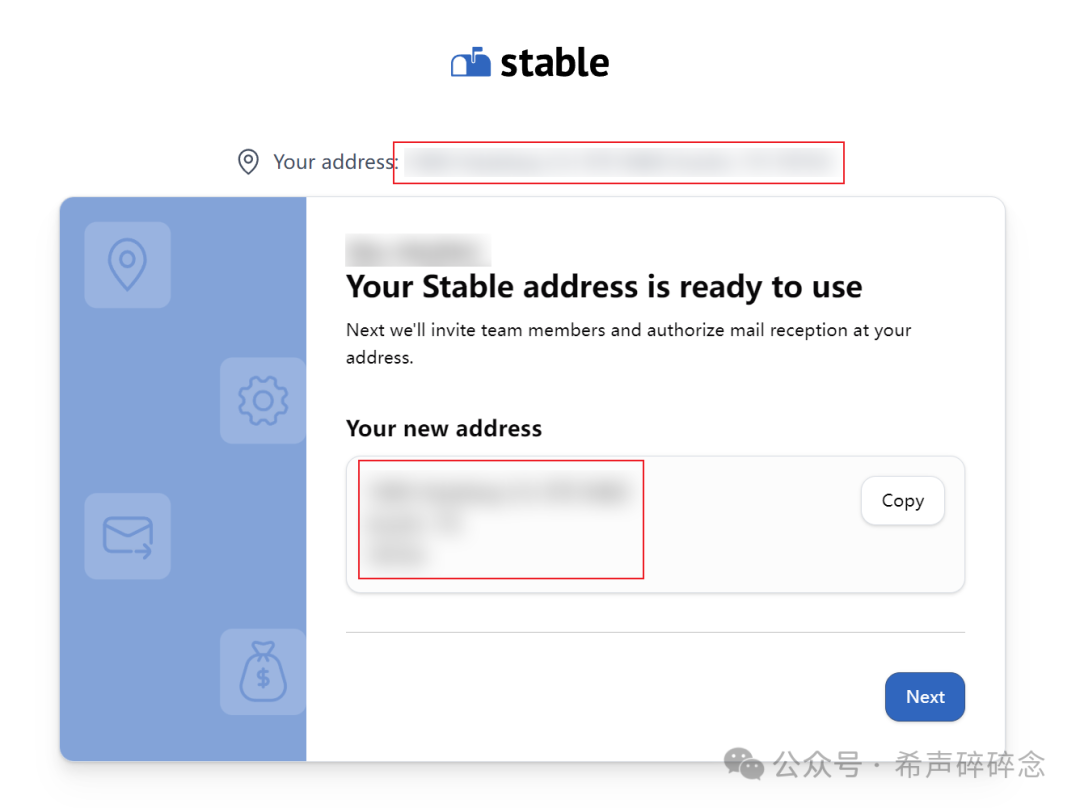The height and width of the screenshot is (808, 1080).
Task: Select the "Your new address" label
Action: point(443,428)
